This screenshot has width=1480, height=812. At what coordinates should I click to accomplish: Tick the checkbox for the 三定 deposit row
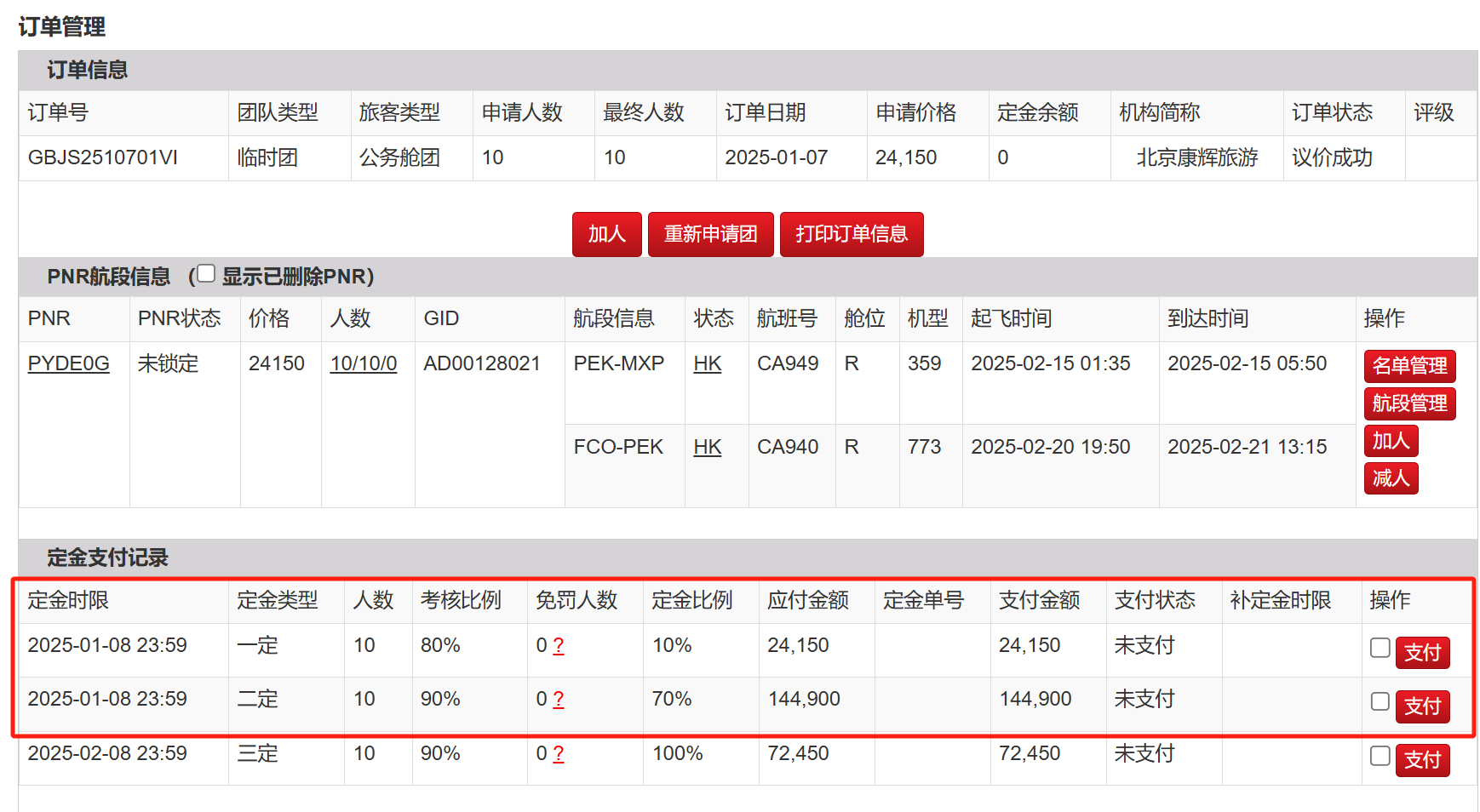click(1380, 756)
